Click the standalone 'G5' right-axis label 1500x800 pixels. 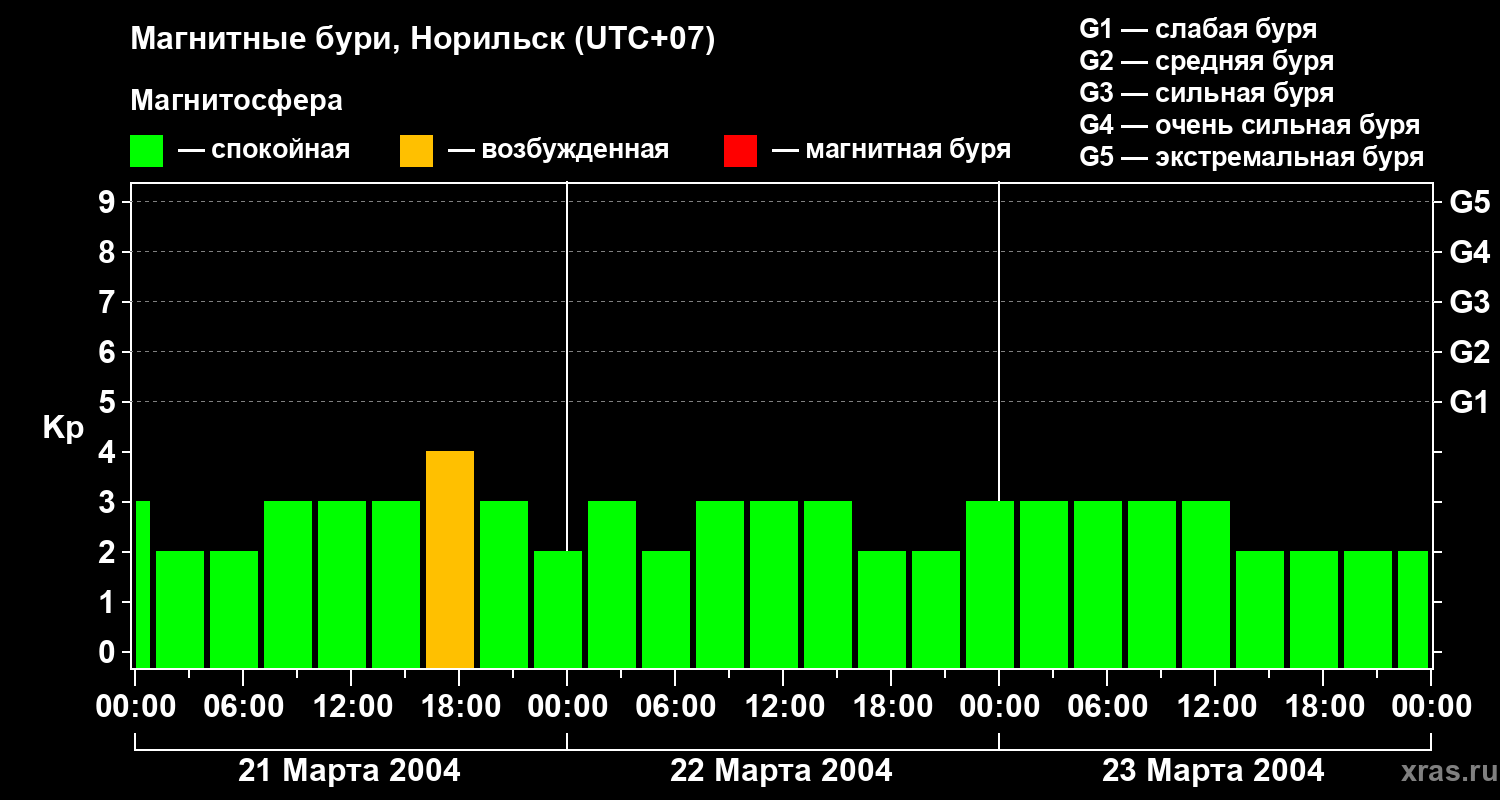1470,203
